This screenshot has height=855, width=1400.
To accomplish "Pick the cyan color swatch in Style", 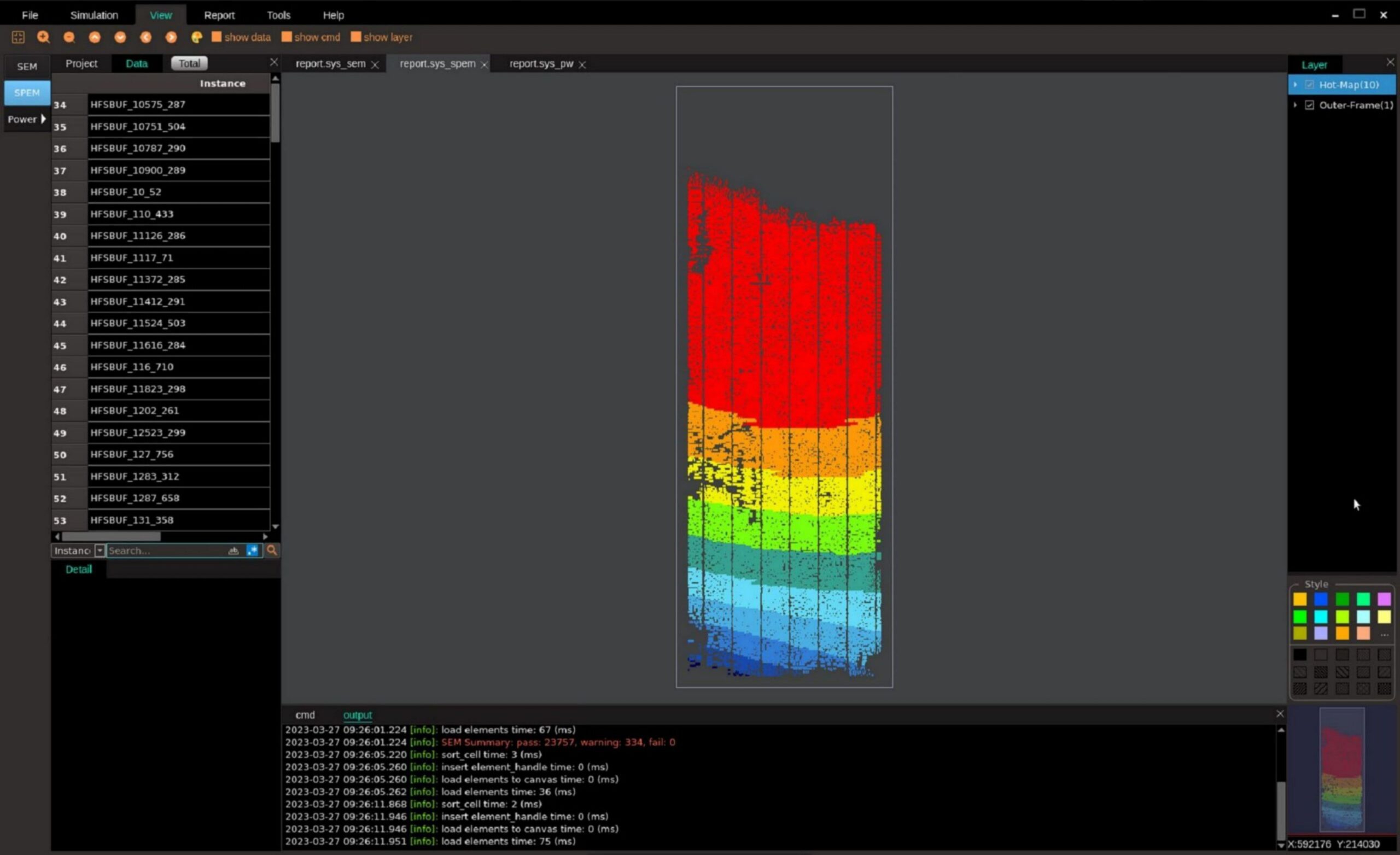I will (x=1321, y=617).
